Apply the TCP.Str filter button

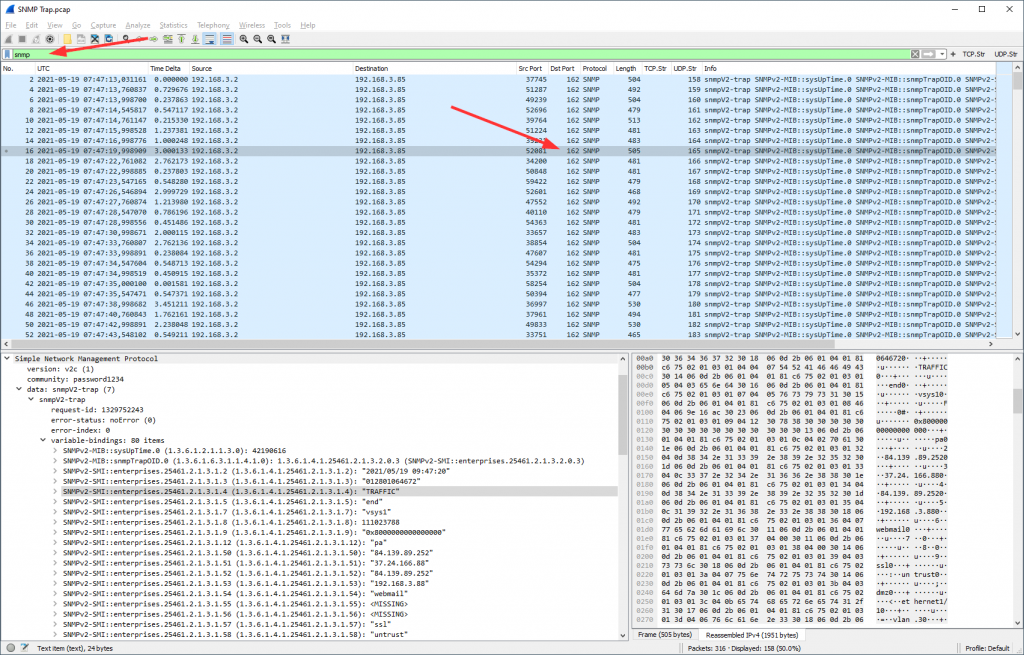973,54
